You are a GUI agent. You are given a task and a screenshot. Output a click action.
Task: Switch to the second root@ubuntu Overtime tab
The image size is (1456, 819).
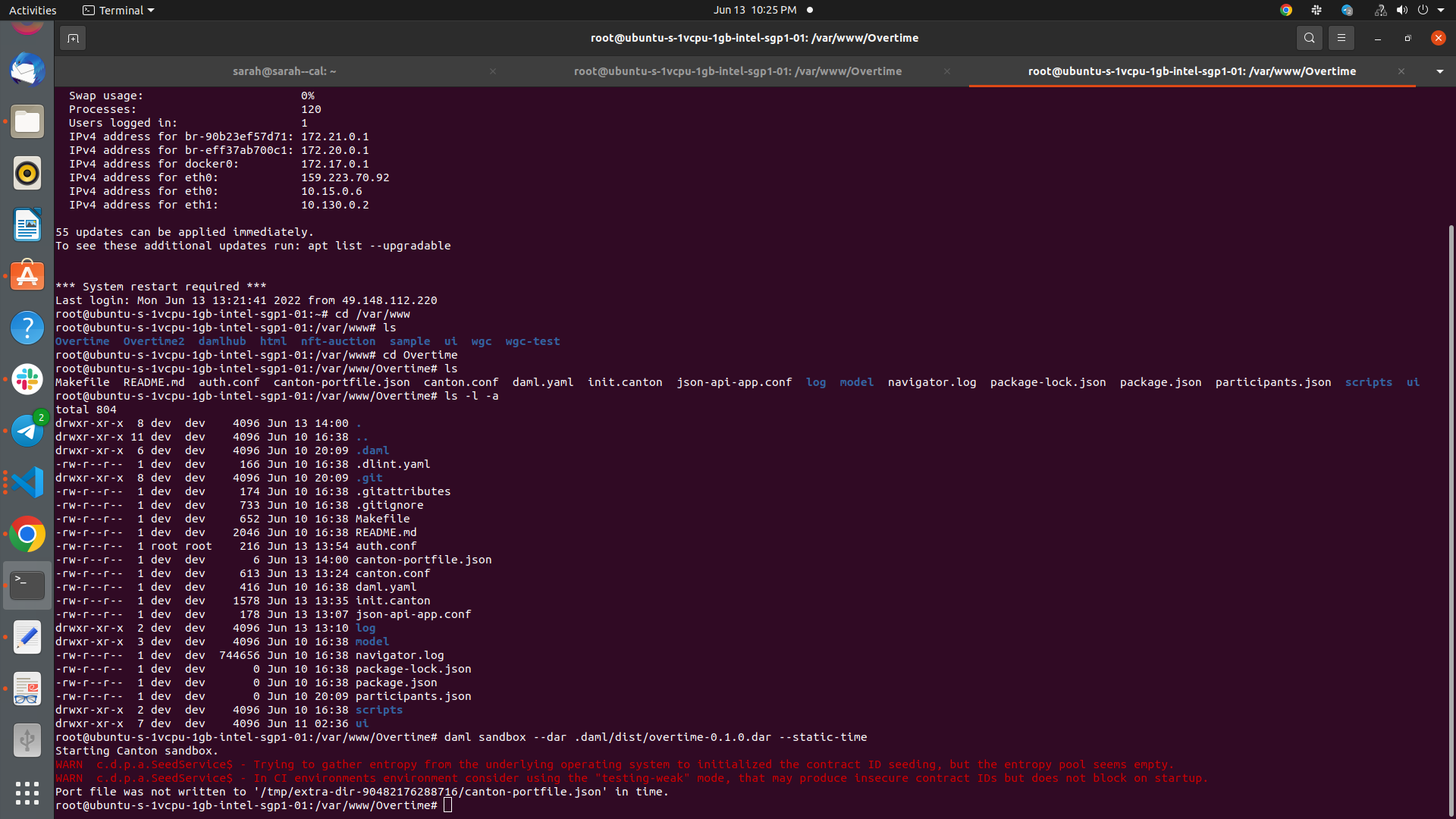point(737,71)
